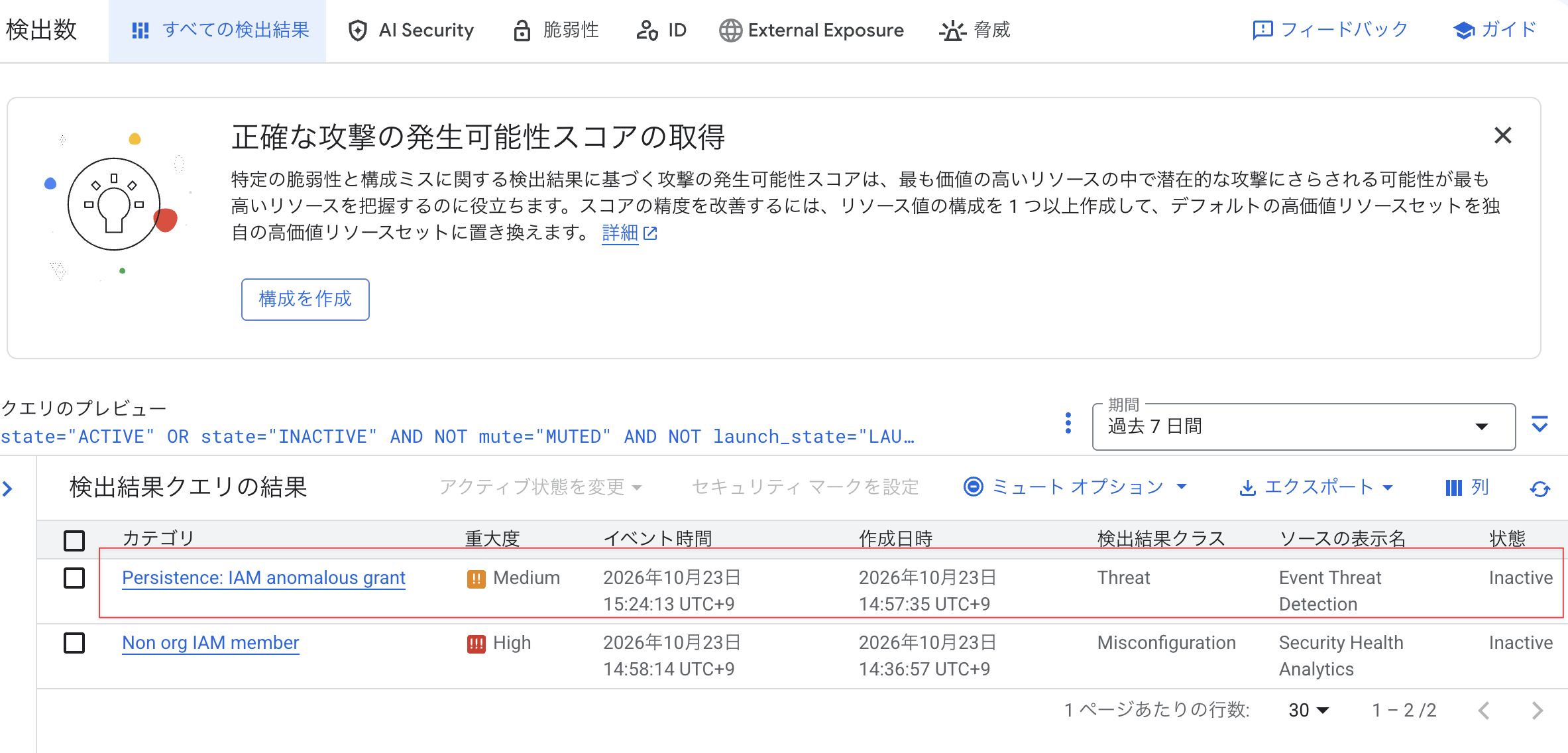Click the カテゴリ column header
The height and width of the screenshot is (753, 1568).
pyautogui.click(x=158, y=538)
